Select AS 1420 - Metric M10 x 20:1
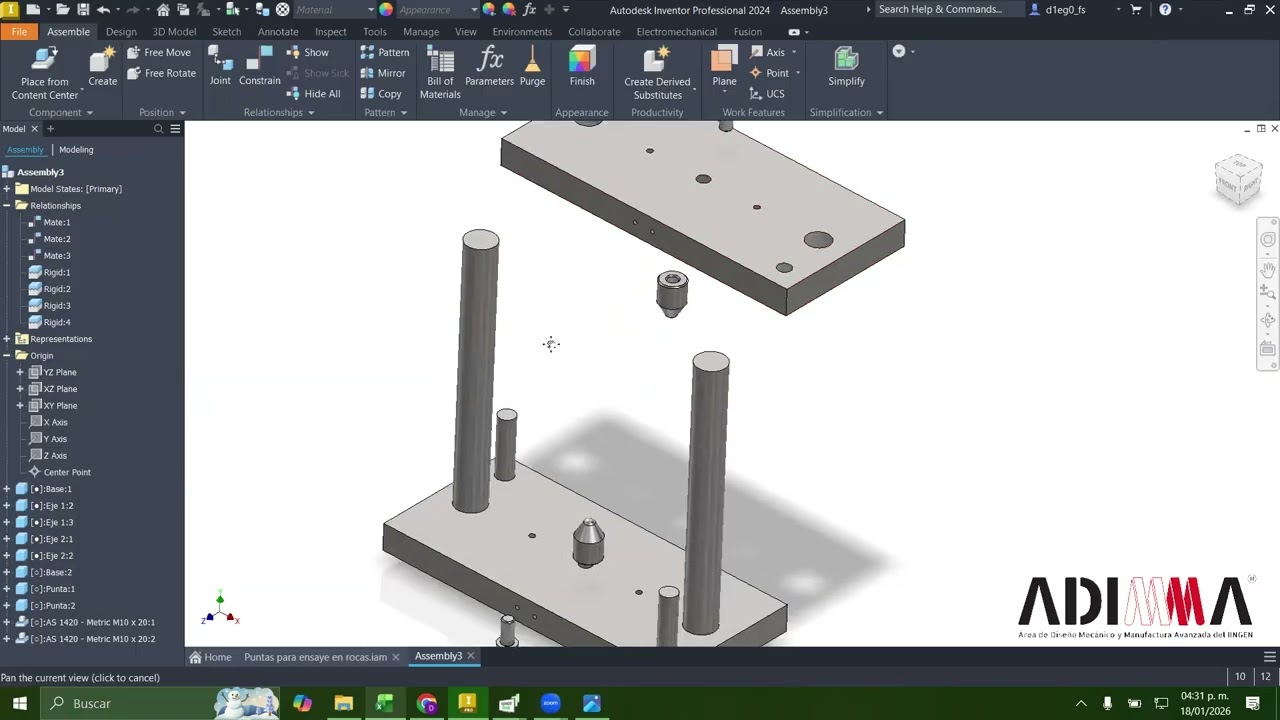Viewport: 1280px width, 720px height. click(92, 622)
